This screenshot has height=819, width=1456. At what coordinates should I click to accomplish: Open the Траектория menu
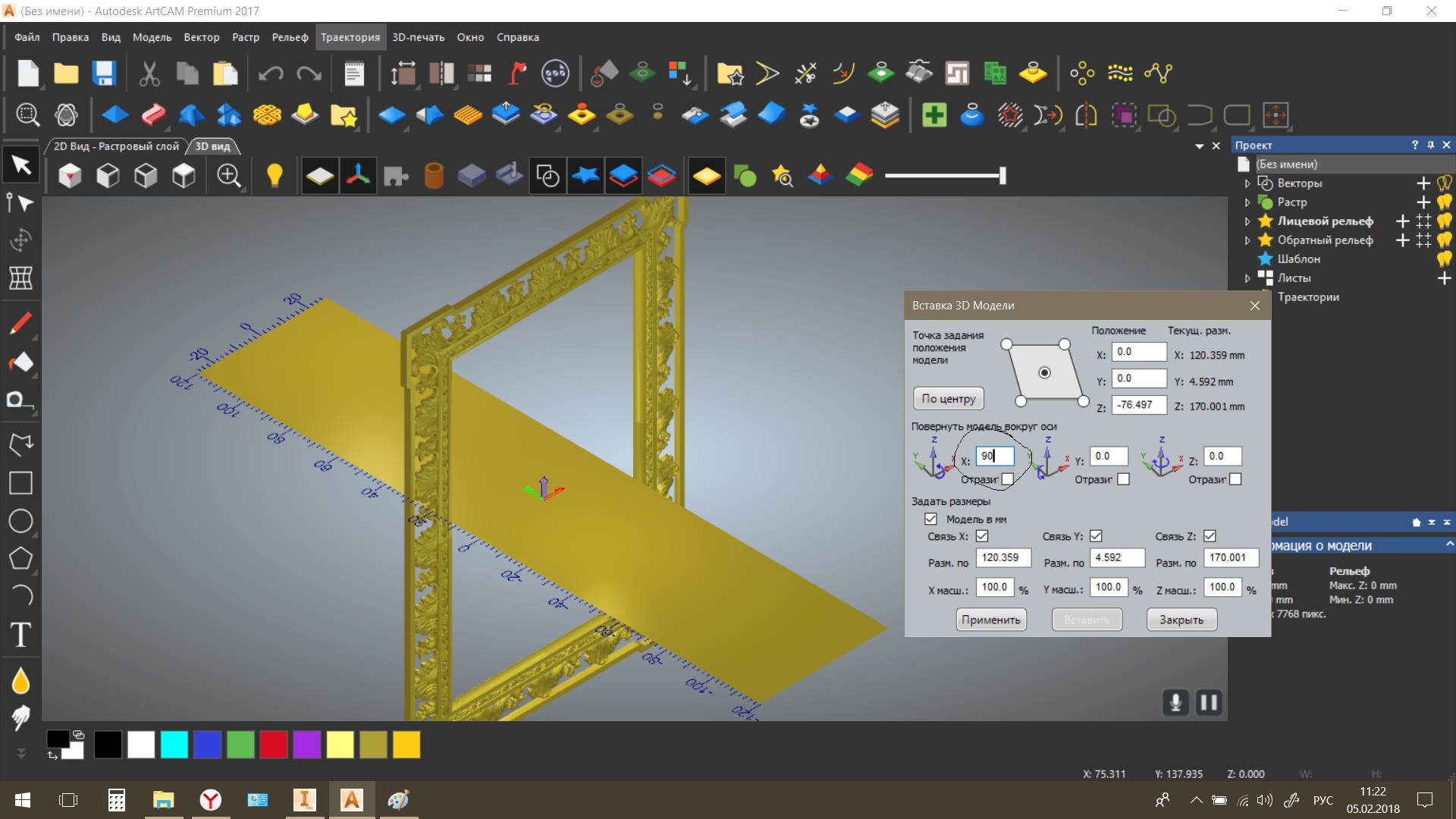click(350, 37)
